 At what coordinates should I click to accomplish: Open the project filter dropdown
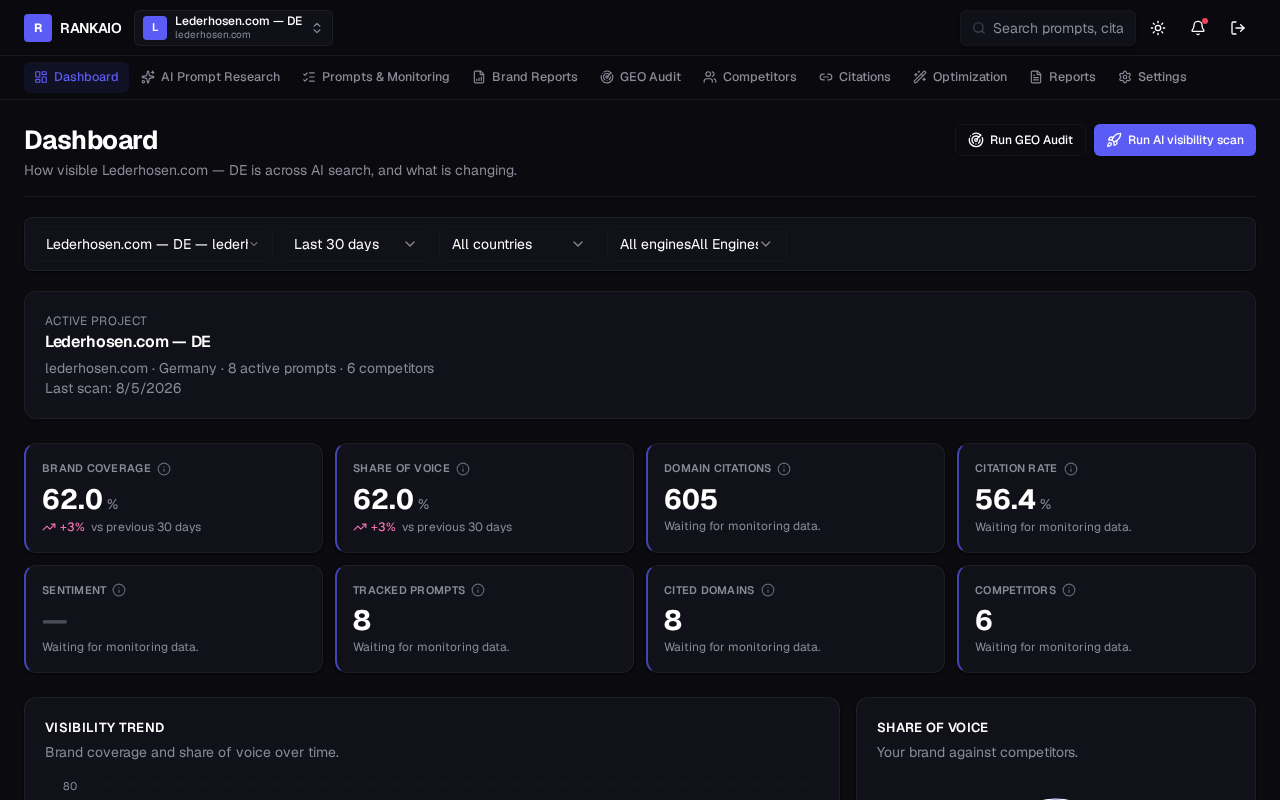(153, 244)
